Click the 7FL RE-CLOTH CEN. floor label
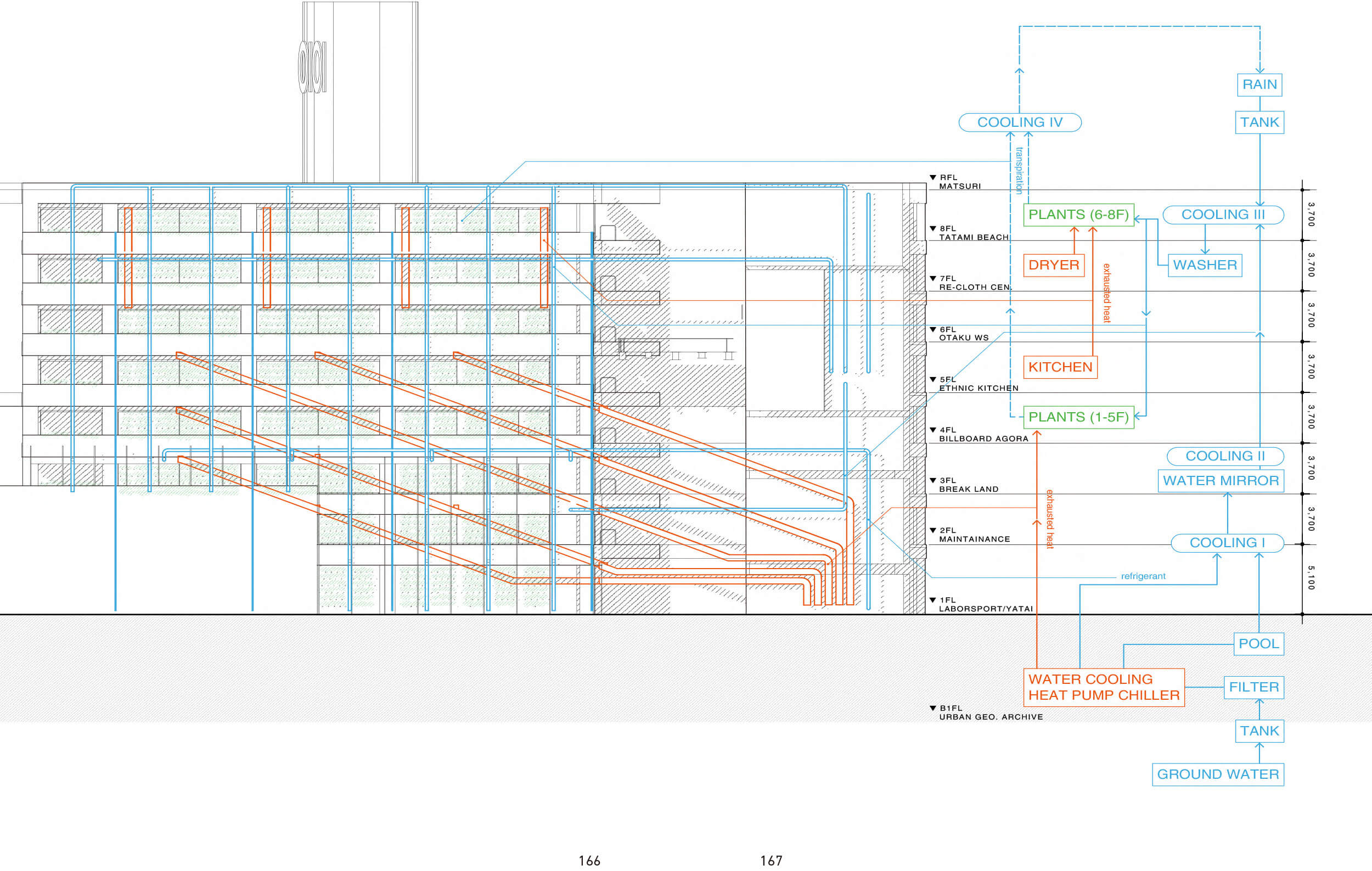Screen dimensions: 1372x871 tap(971, 283)
